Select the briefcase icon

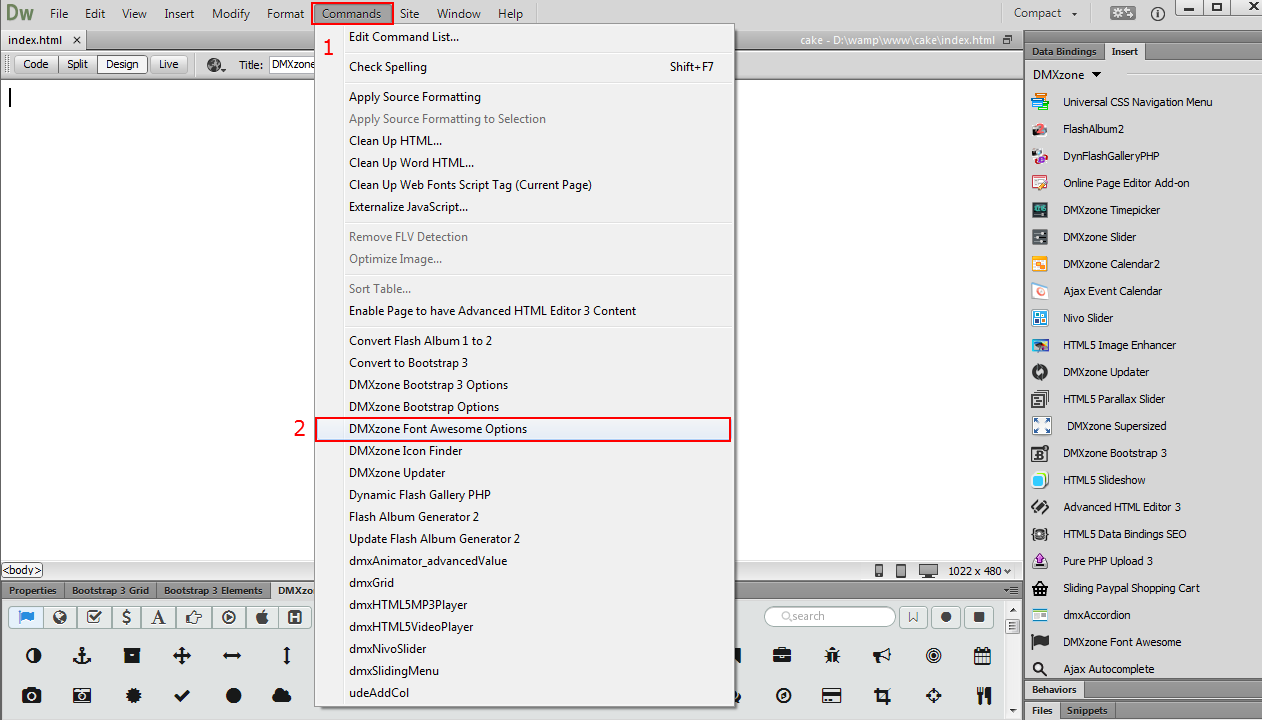click(782, 656)
